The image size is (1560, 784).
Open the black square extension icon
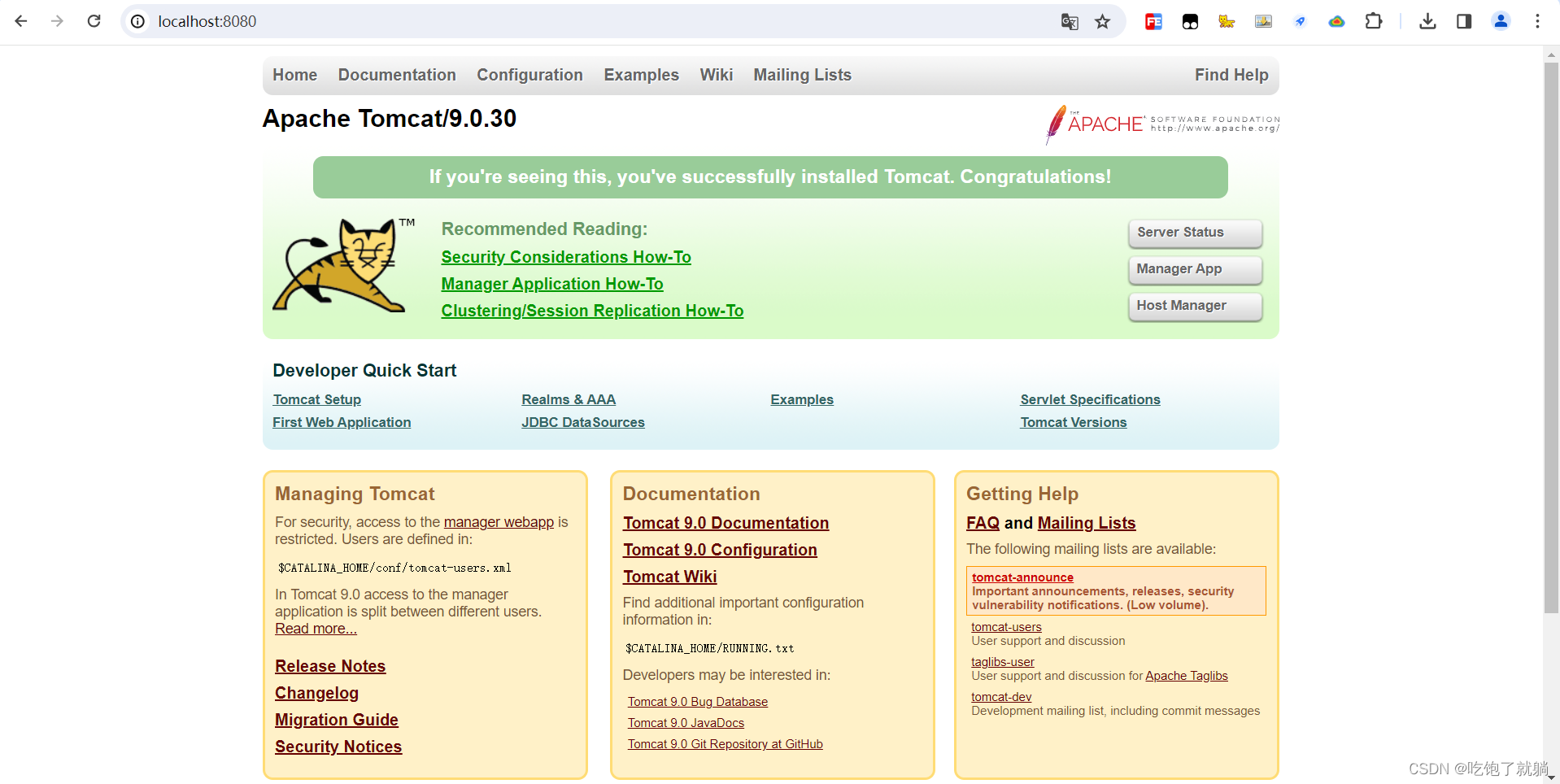pyautogui.click(x=1190, y=21)
